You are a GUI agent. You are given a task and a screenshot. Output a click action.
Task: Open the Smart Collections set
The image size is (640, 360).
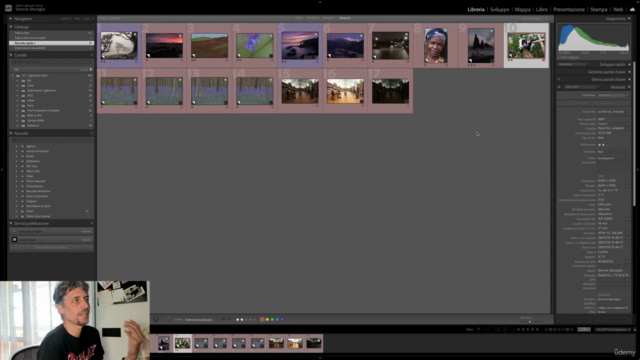(x=37, y=196)
